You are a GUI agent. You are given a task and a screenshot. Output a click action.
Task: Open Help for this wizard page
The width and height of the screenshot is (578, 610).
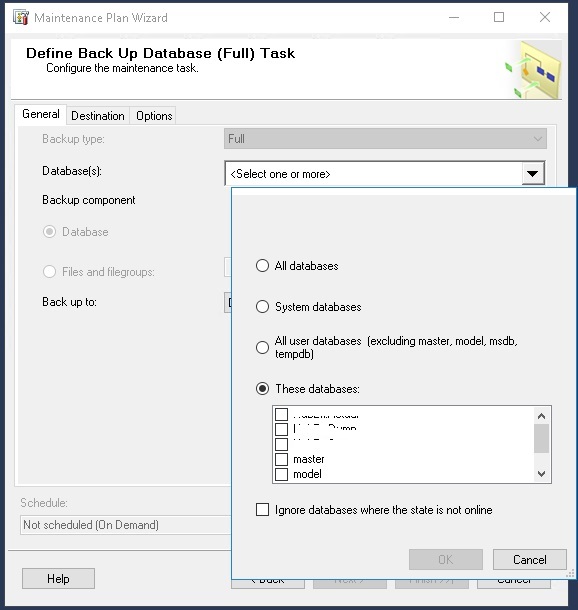[x=58, y=578]
